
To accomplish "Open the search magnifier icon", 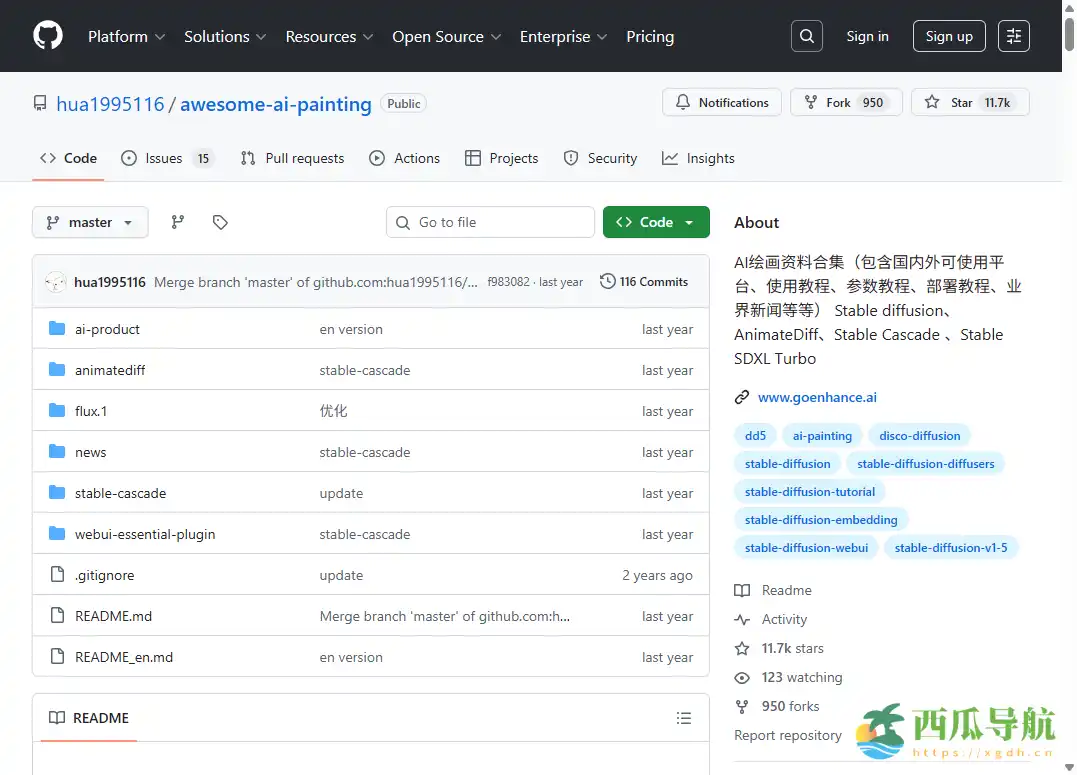I will coord(807,36).
